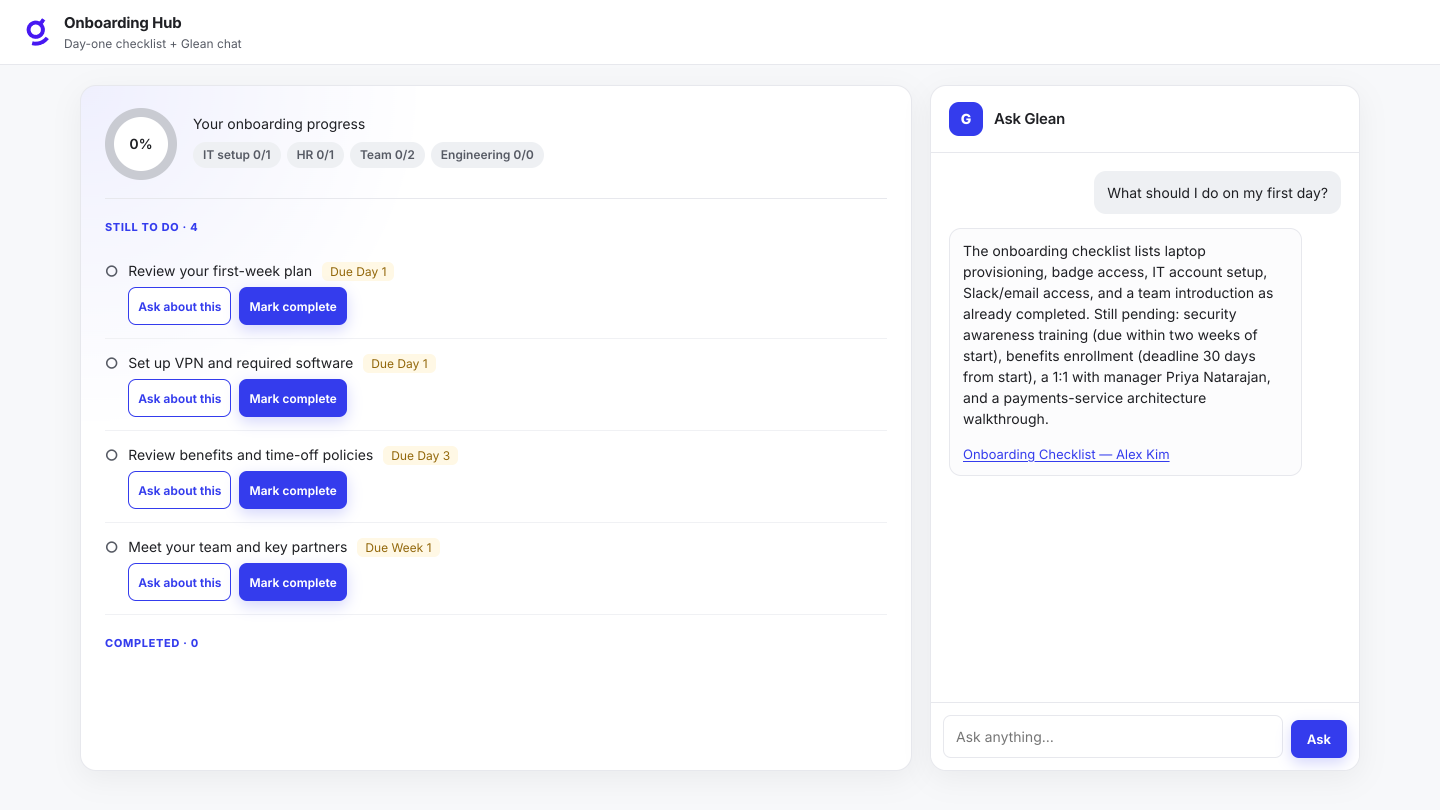Toggle the circle beside Meet your team task
This screenshot has height=810, width=1440.
click(x=112, y=547)
